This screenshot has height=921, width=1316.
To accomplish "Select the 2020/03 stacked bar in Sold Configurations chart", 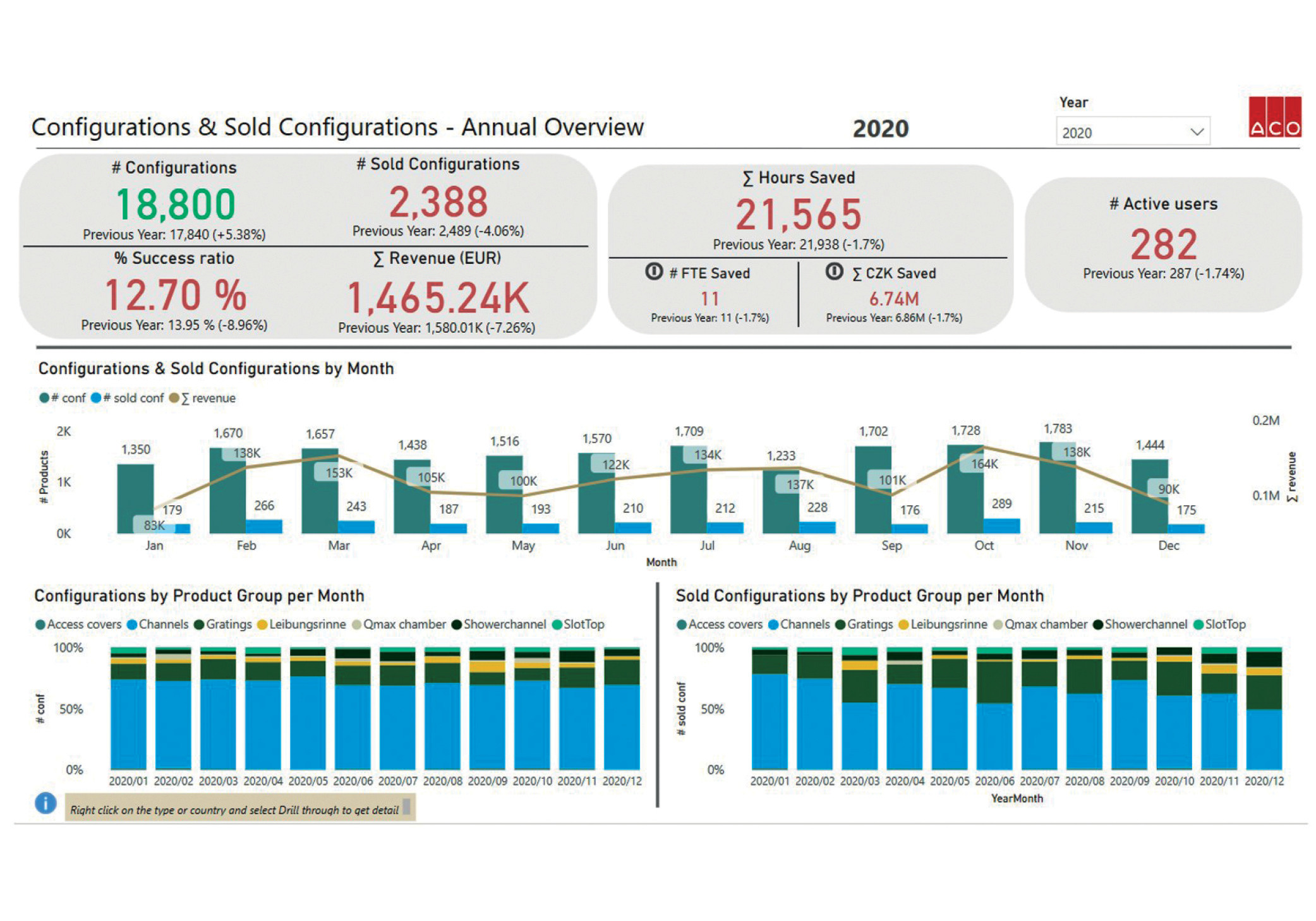I will [x=859, y=707].
